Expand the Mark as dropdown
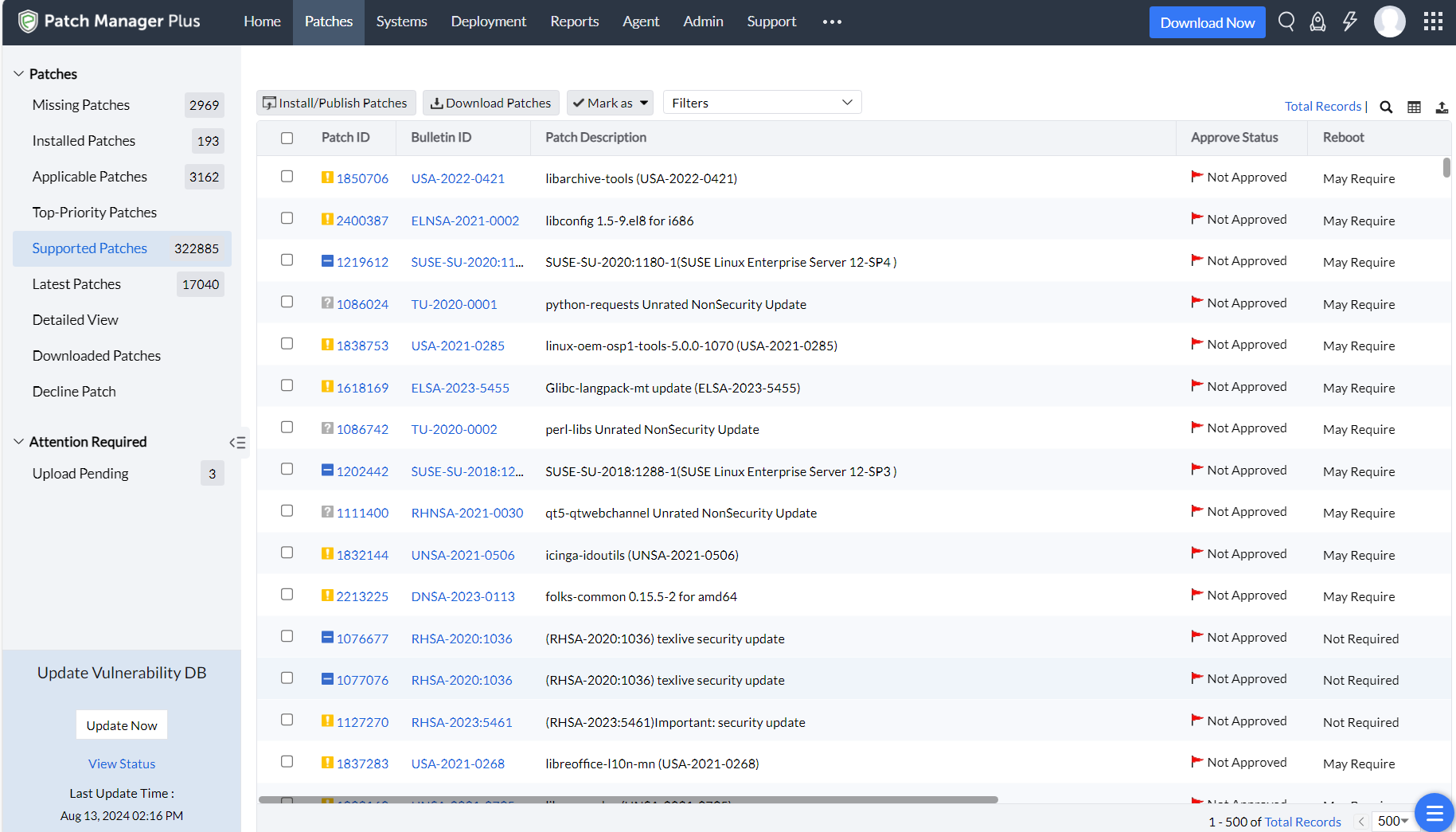 [x=611, y=103]
